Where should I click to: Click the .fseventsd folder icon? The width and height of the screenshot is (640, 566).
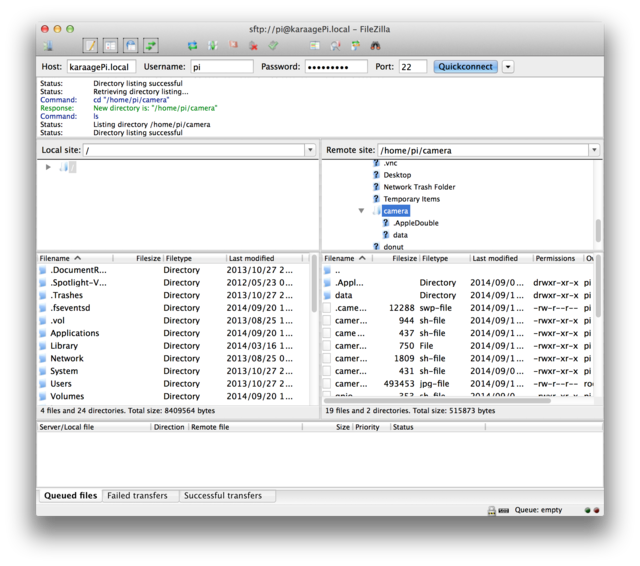pyautogui.click(x=42, y=308)
